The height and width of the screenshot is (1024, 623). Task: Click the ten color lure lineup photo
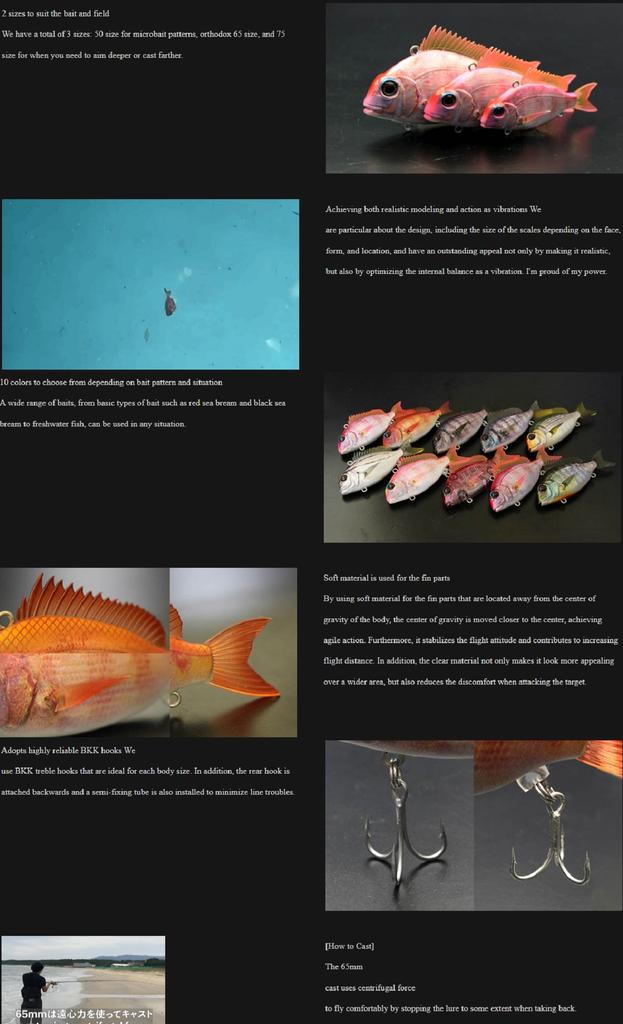[472, 458]
